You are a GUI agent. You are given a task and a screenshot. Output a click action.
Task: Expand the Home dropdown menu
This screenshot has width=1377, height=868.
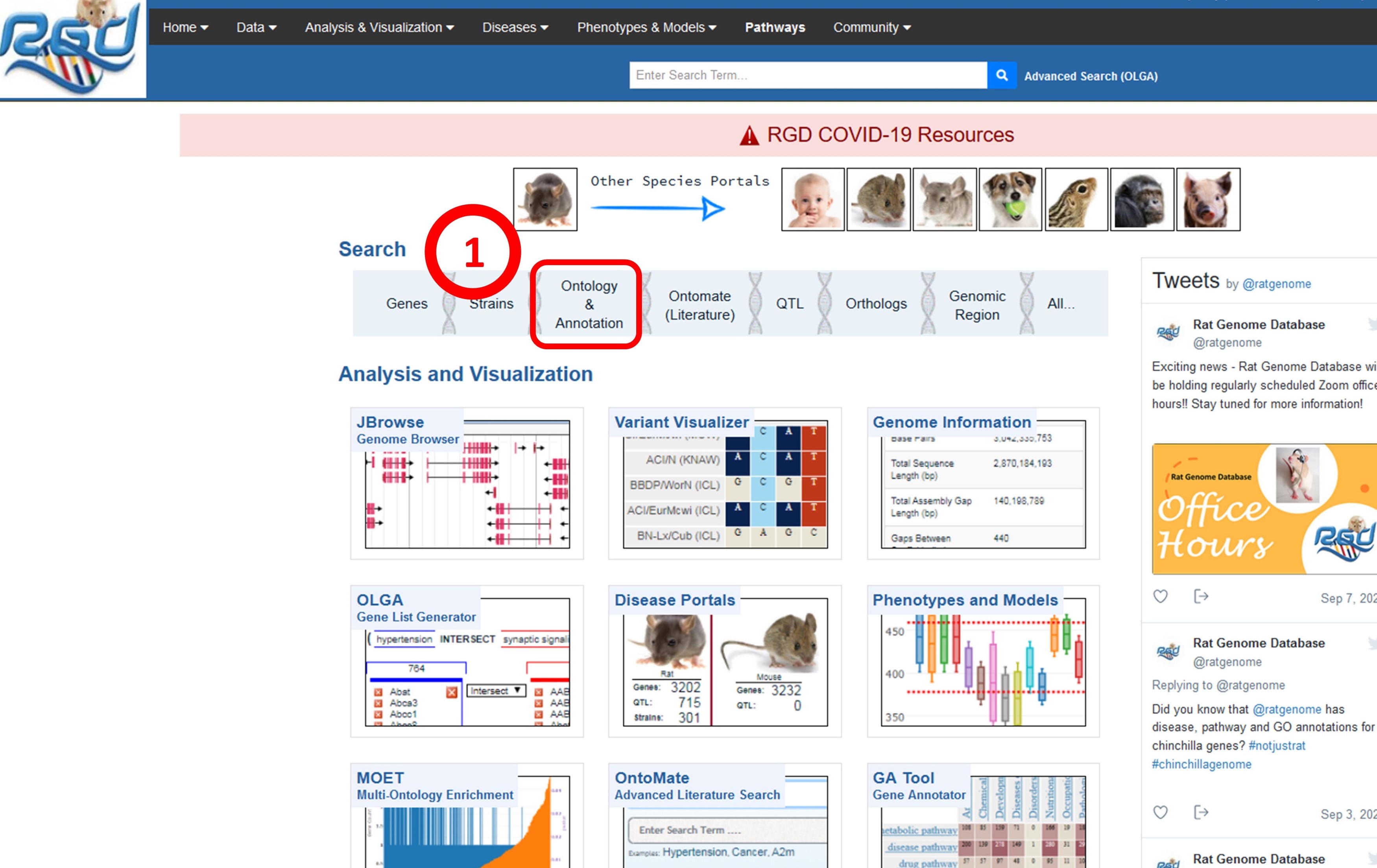[x=185, y=28]
